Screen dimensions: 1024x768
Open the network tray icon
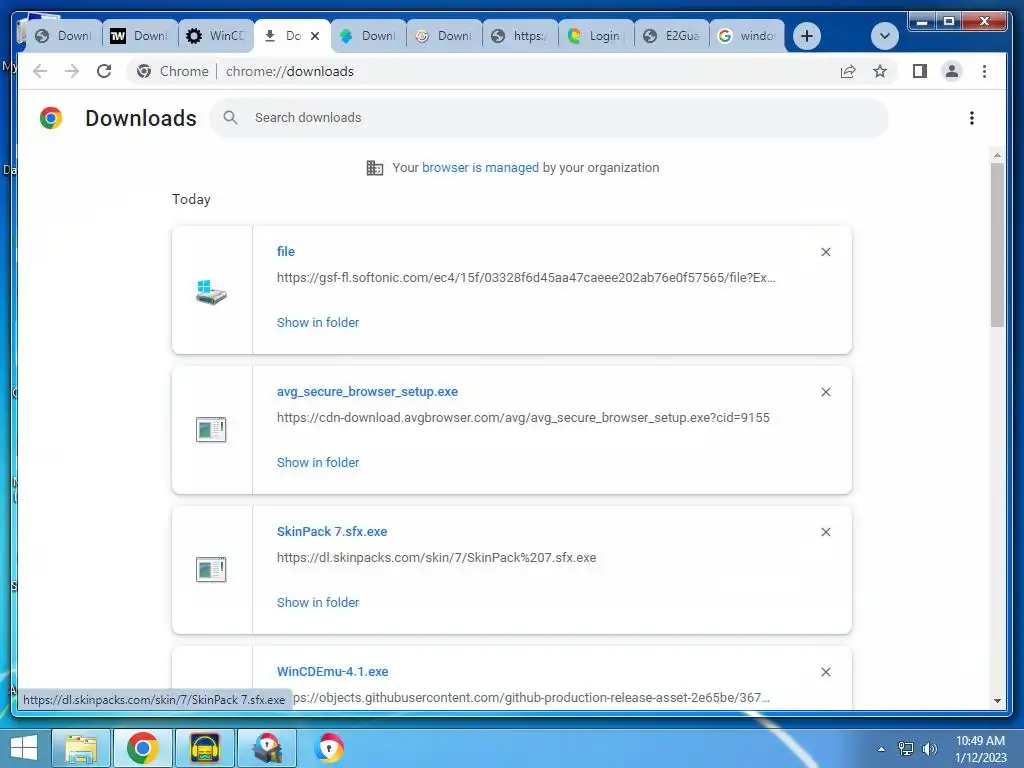coord(906,749)
